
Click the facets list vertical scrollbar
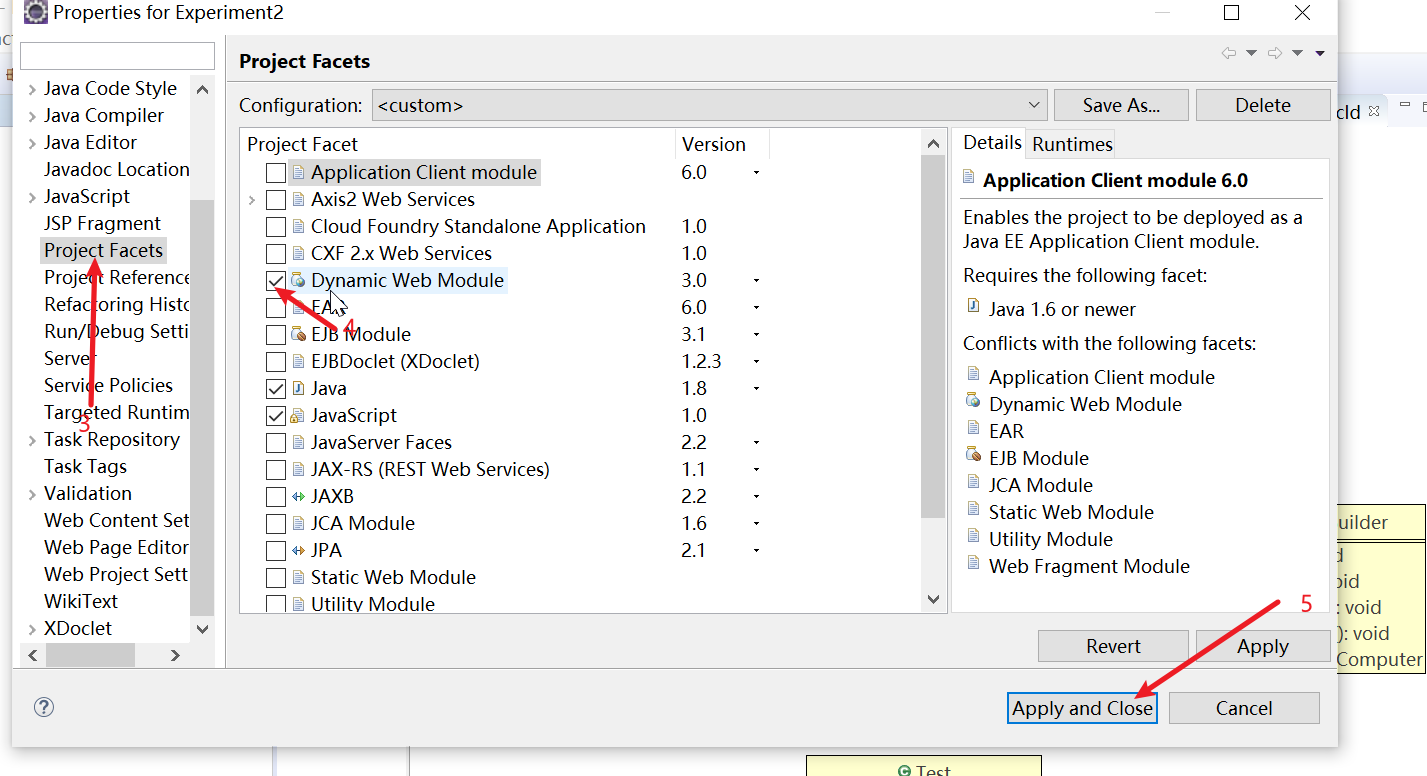(933, 337)
